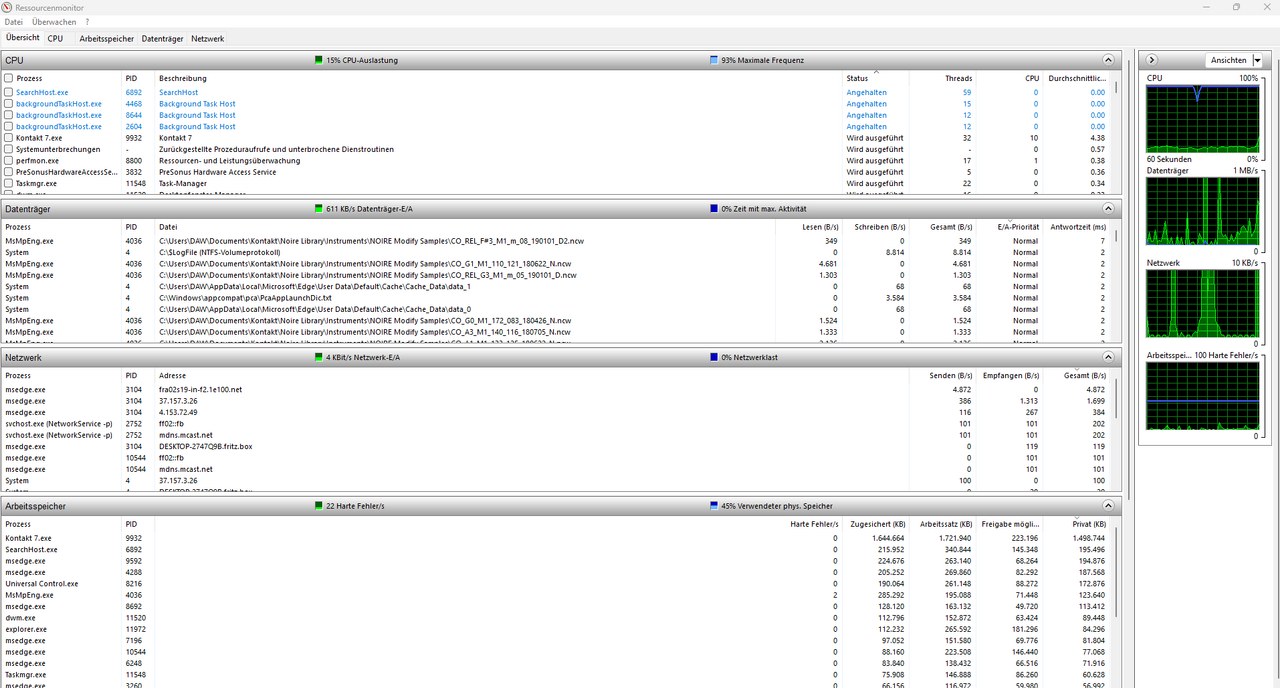Select the Universal Control.exe memory row
This screenshot has height=688, width=1280.
point(557,583)
